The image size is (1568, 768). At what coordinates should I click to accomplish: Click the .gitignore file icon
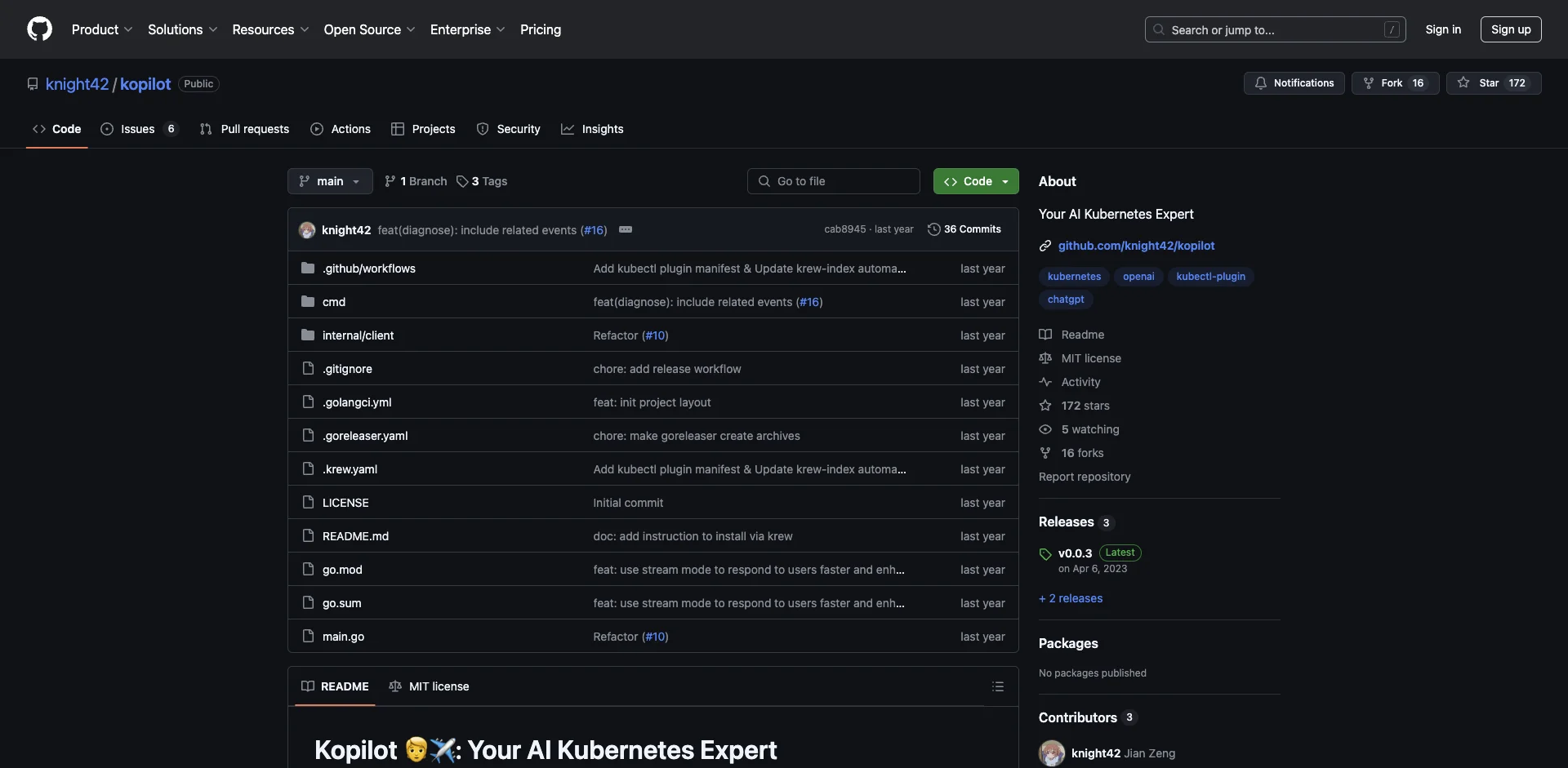pyautogui.click(x=308, y=368)
